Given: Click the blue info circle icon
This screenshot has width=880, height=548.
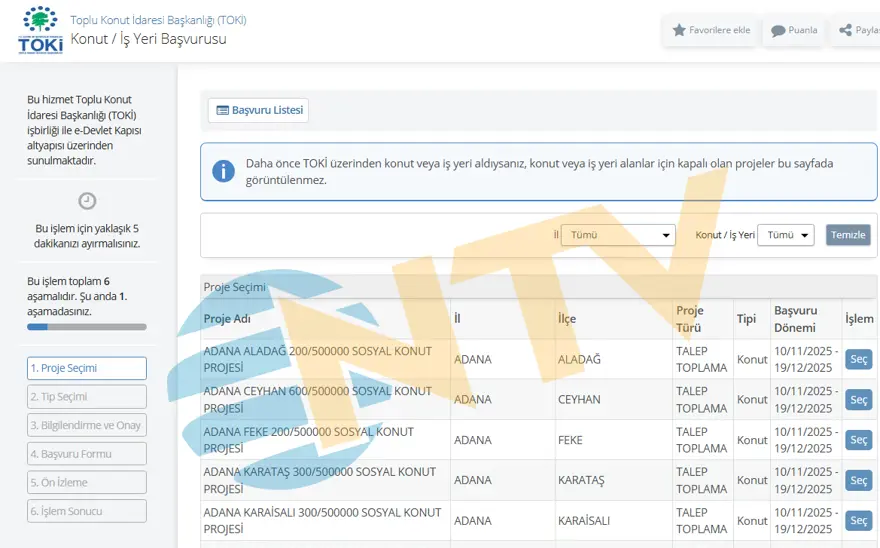Looking at the screenshot, I should 223,170.
